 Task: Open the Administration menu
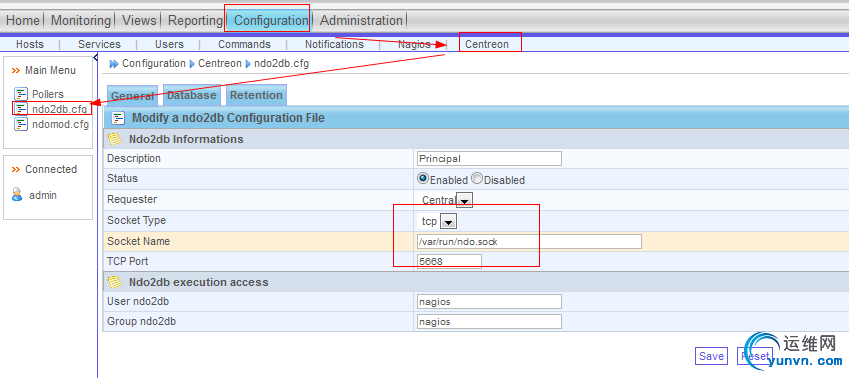[x=361, y=21]
